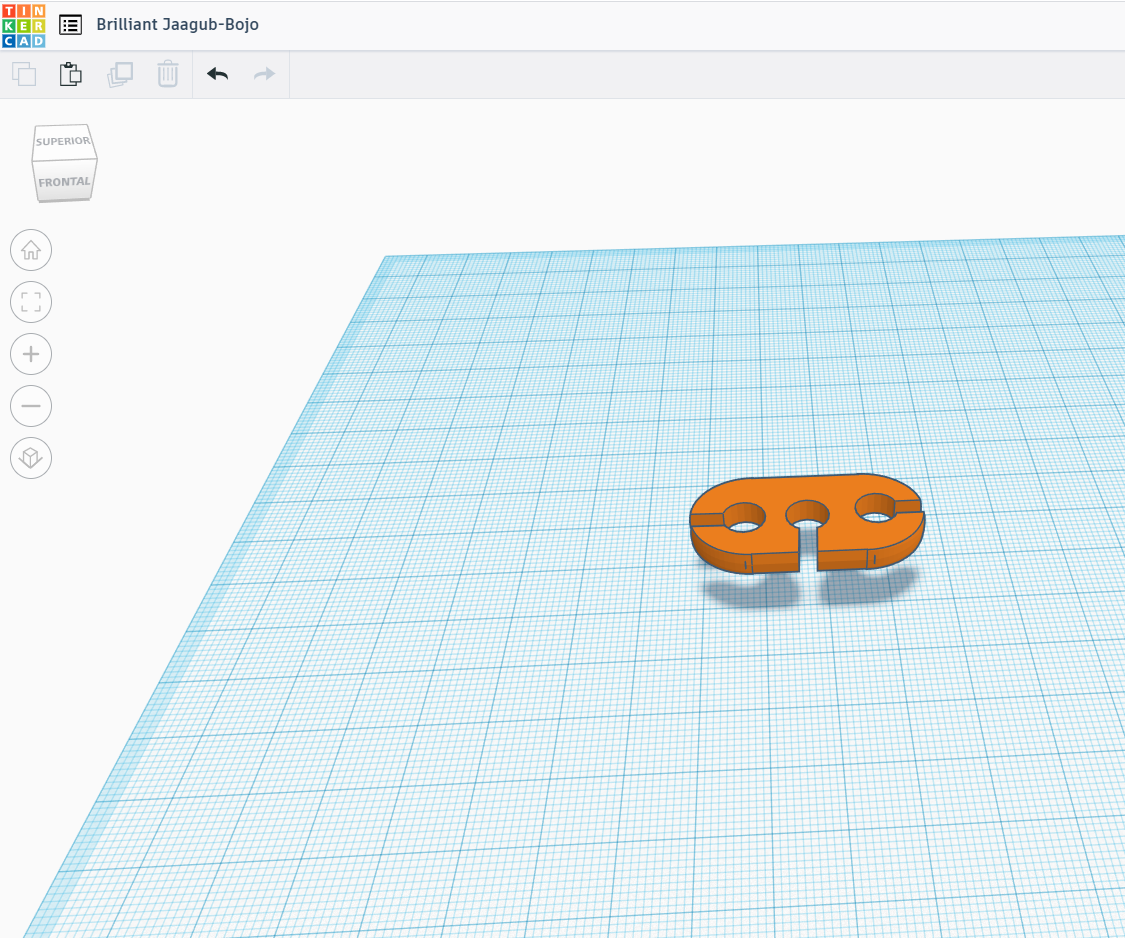
Task: Click the Paste clipboard icon
Action: (x=70, y=74)
